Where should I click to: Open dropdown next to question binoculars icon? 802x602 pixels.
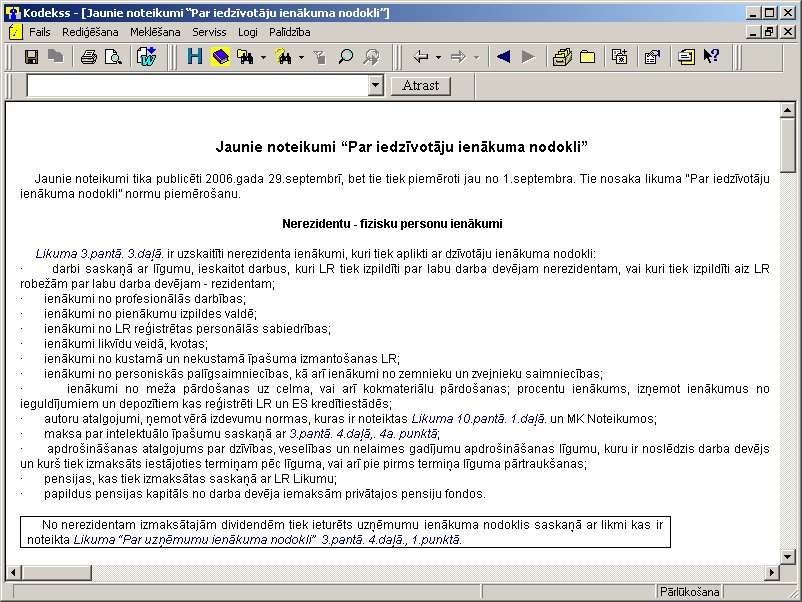[301, 57]
